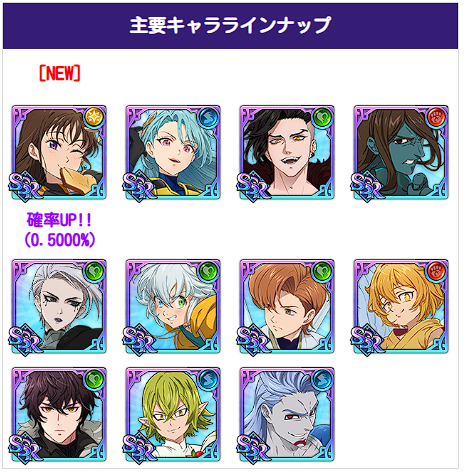Screen dimensions: 466x473
Task: Choose the gray-skinned red-eyed demon card
Action: point(287,415)
